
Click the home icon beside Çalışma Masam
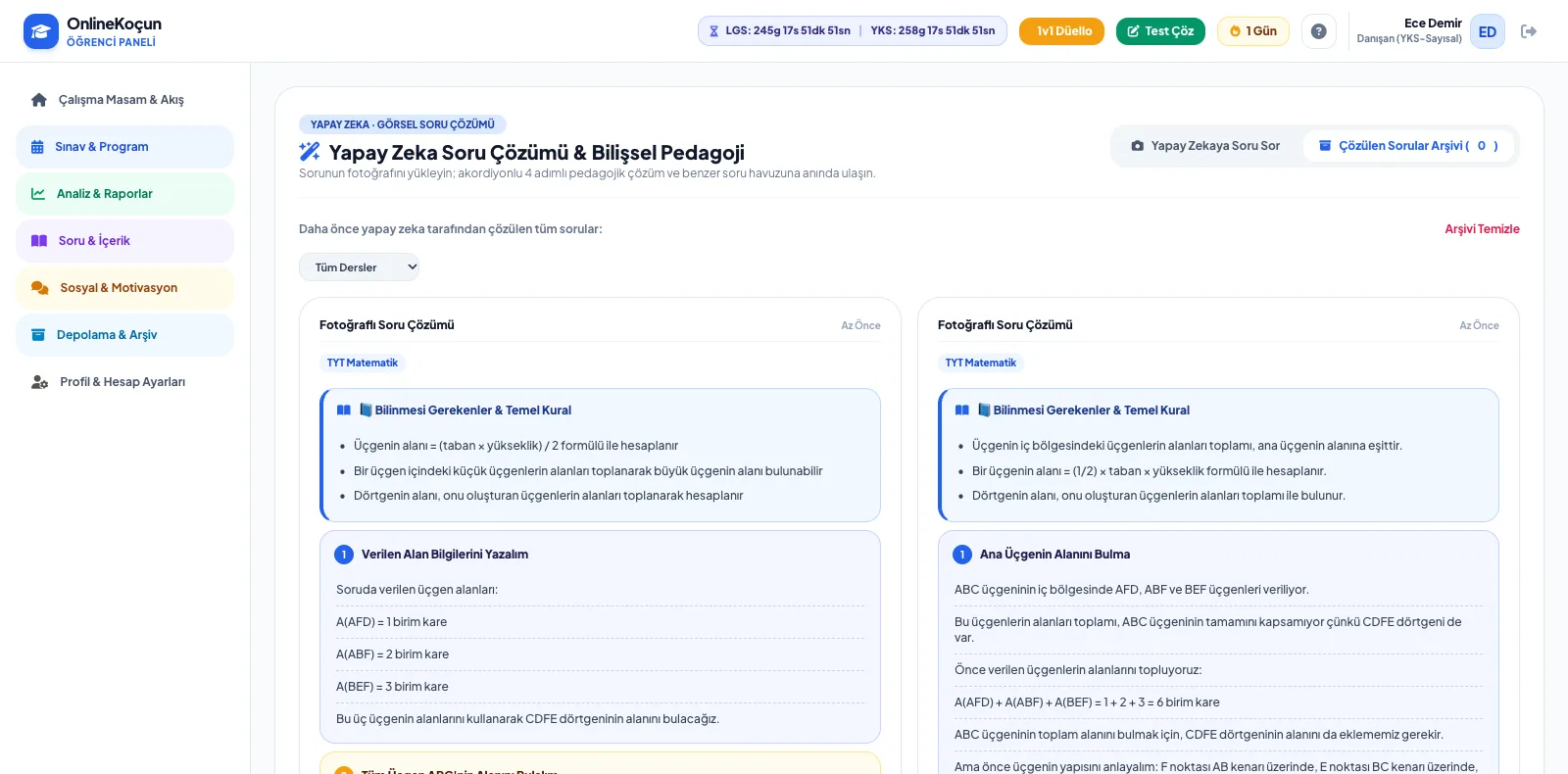(39, 100)
